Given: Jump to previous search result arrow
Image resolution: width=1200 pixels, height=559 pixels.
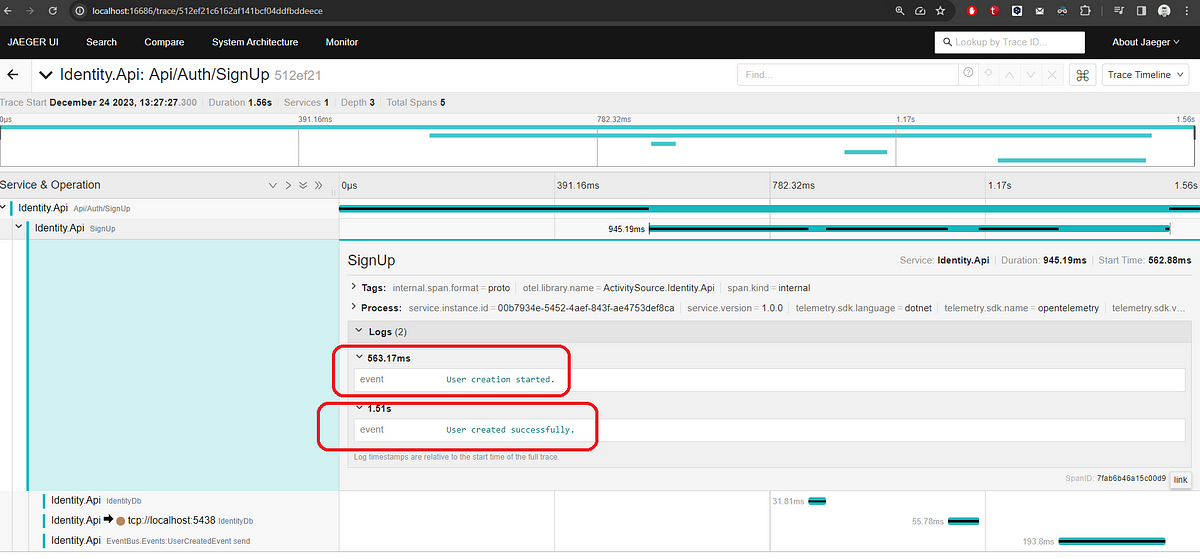Looking at the screenshot, I should tap(1010, 75).
